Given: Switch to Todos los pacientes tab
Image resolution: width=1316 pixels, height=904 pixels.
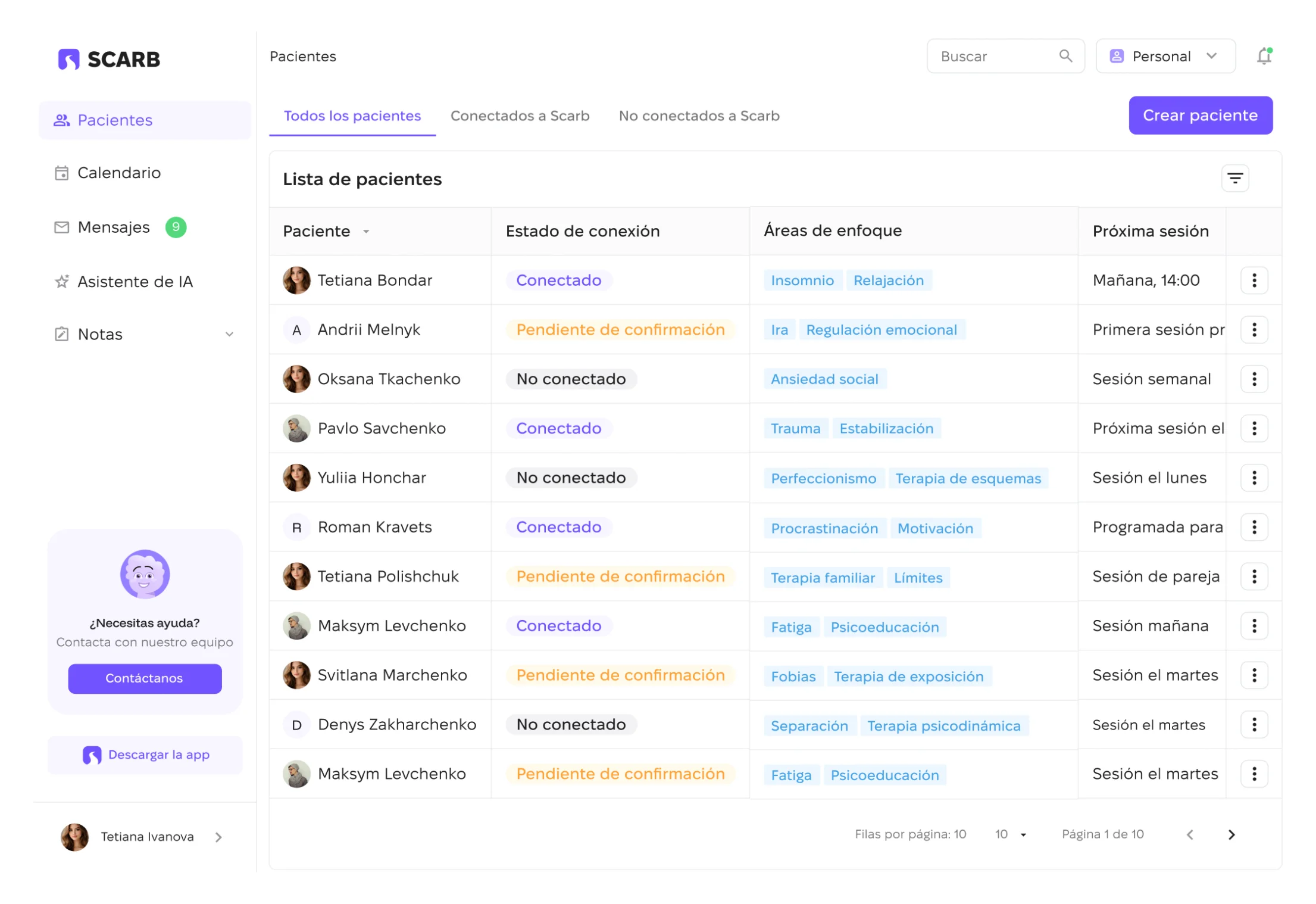Looking at the screenshot, I should pos(352,116).
